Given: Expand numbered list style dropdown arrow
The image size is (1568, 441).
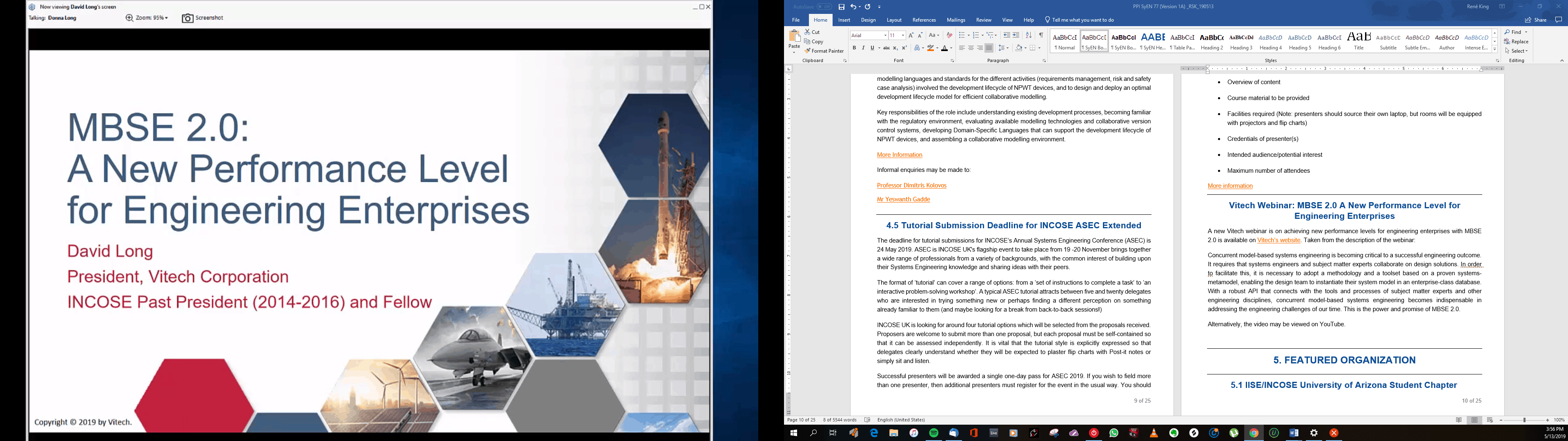Looking at the screenshot, I should pos(982,36).
